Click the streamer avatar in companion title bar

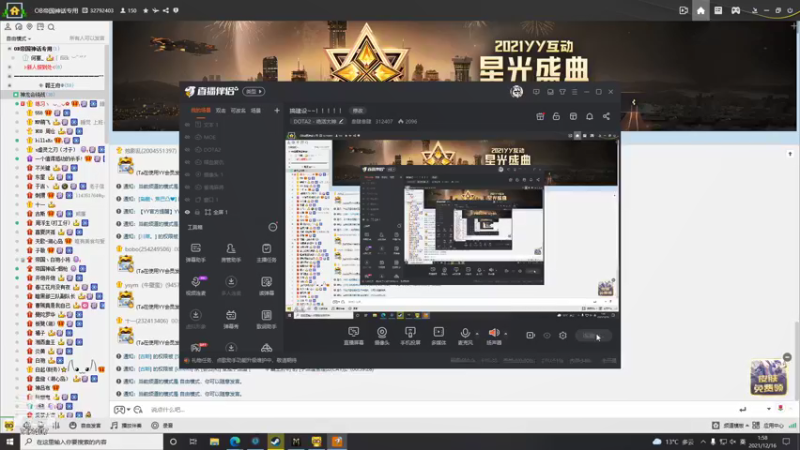click(516, 92)
